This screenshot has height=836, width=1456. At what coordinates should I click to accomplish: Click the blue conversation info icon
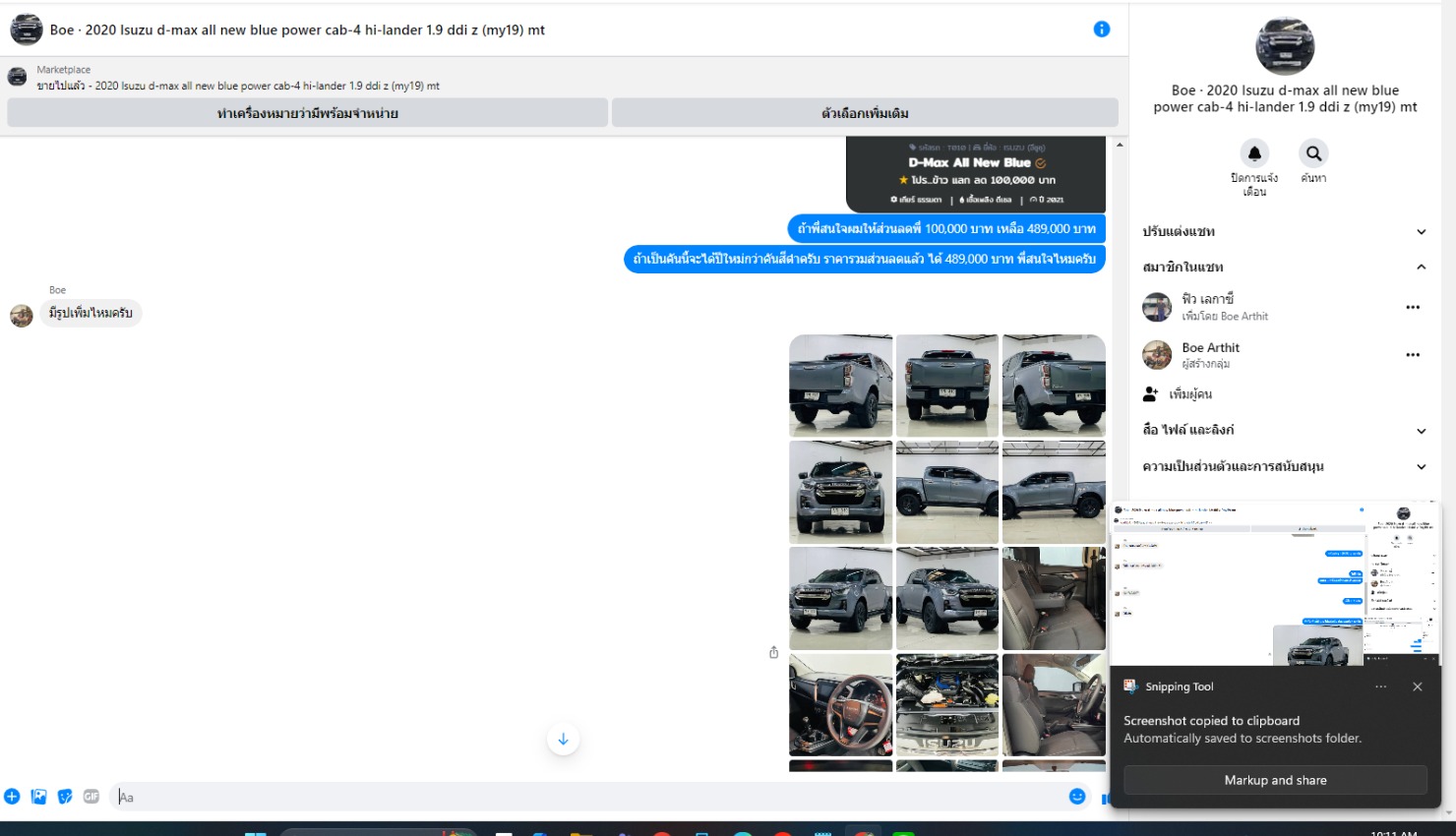1102,30
